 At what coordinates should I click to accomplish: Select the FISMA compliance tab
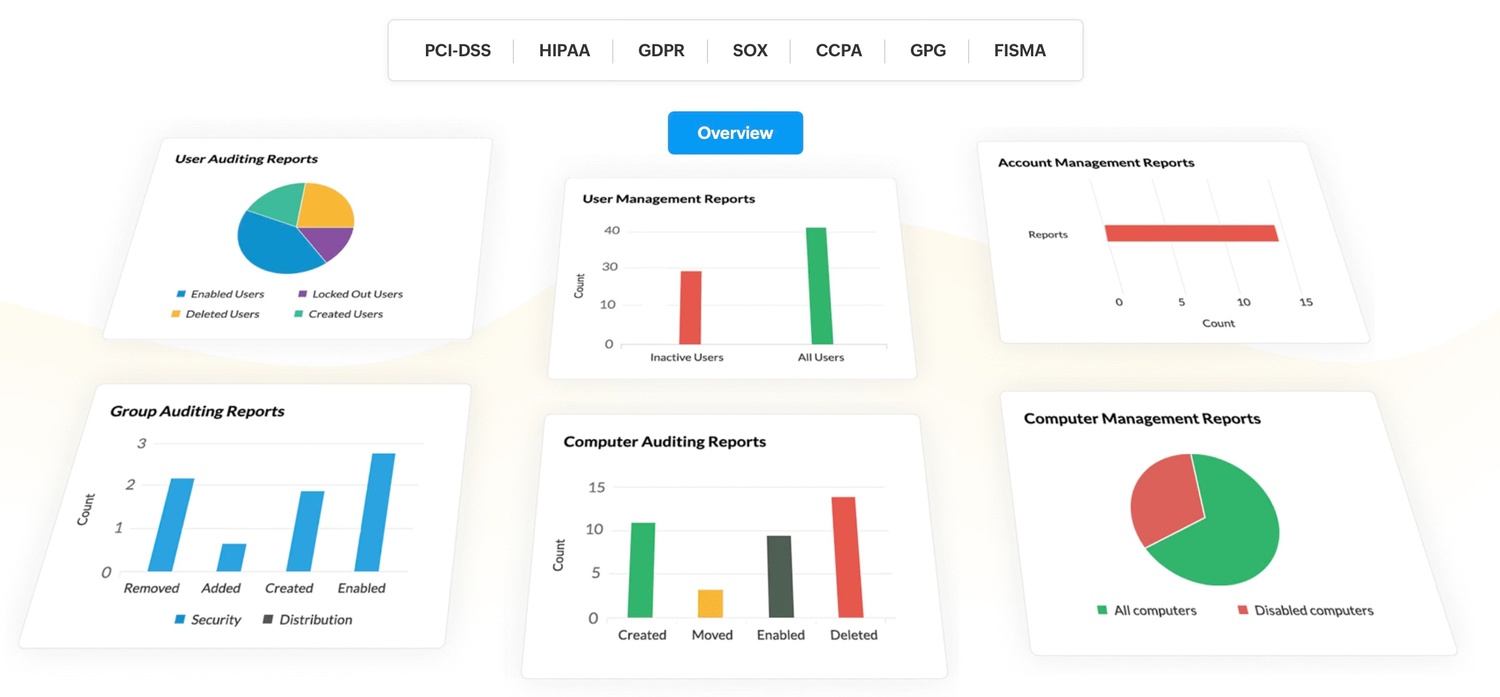coord(1019,50)
